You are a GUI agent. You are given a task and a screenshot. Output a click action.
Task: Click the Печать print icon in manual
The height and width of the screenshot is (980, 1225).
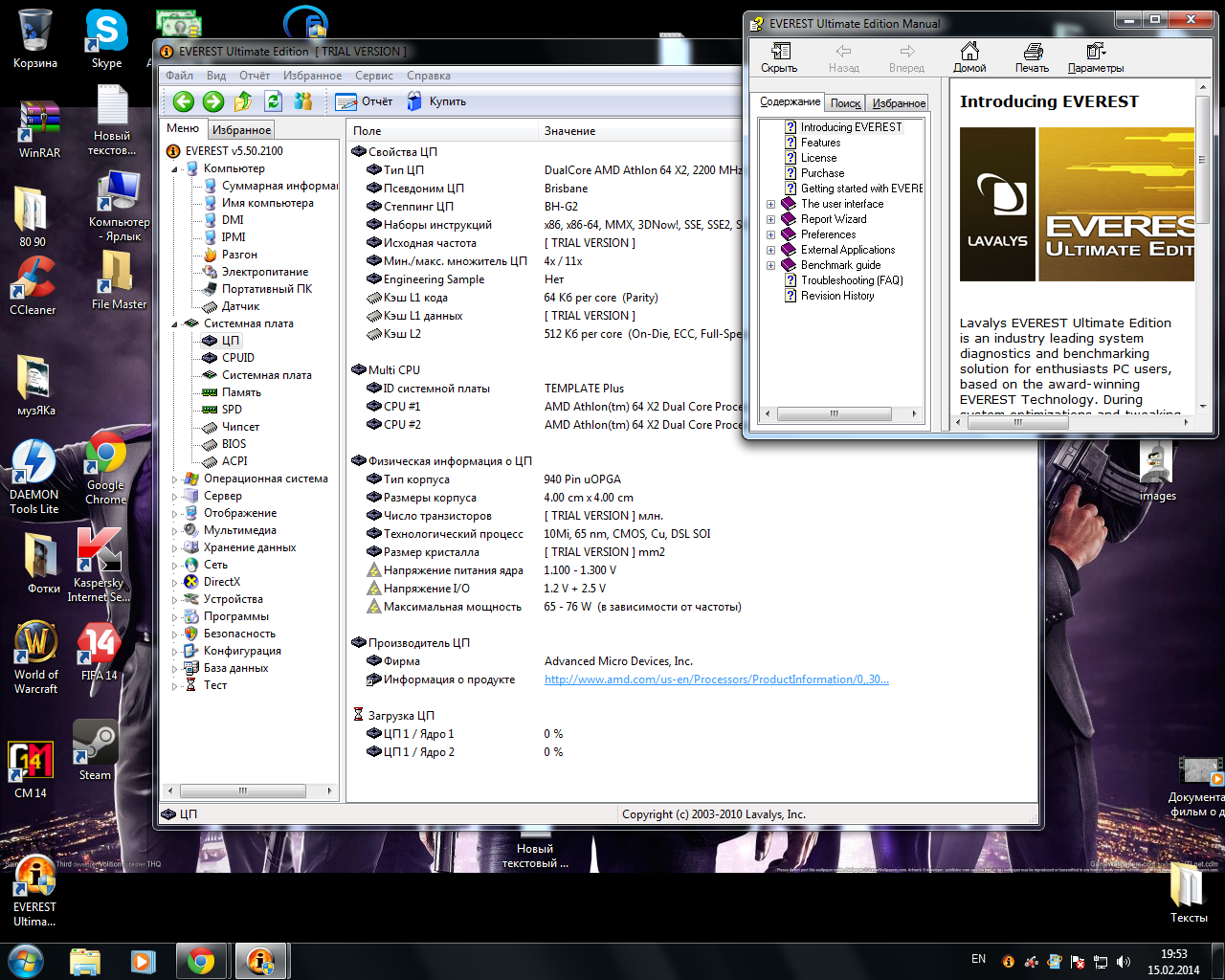point(1032,57)
